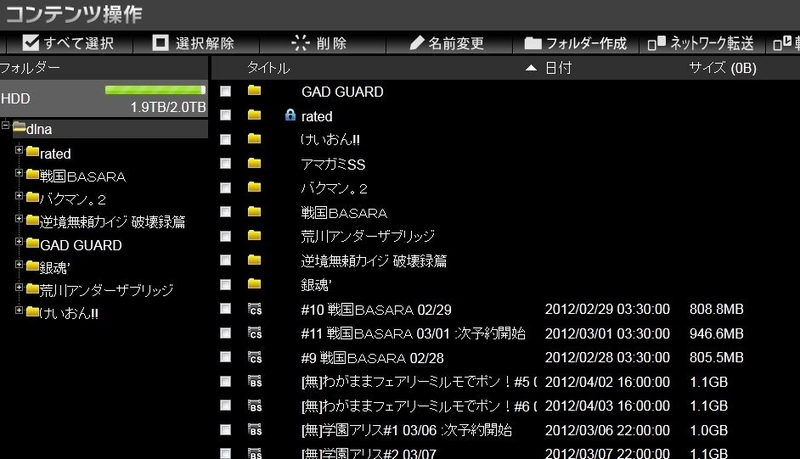Click the BS icon of ミルモでポン！#6 recording
This screenshot has width=800, height=459.
255,405
